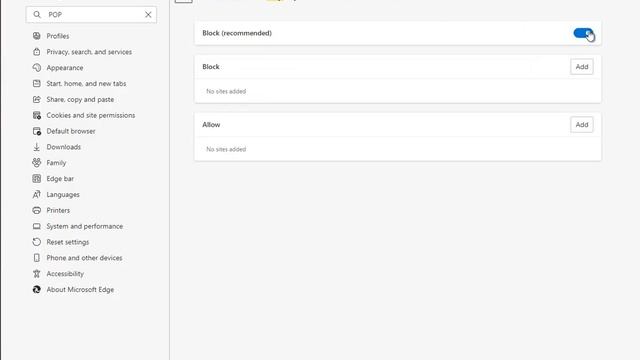Viewport: 640px width, 360px height.
Task: Go to Family settings
Action: (56, 163)
